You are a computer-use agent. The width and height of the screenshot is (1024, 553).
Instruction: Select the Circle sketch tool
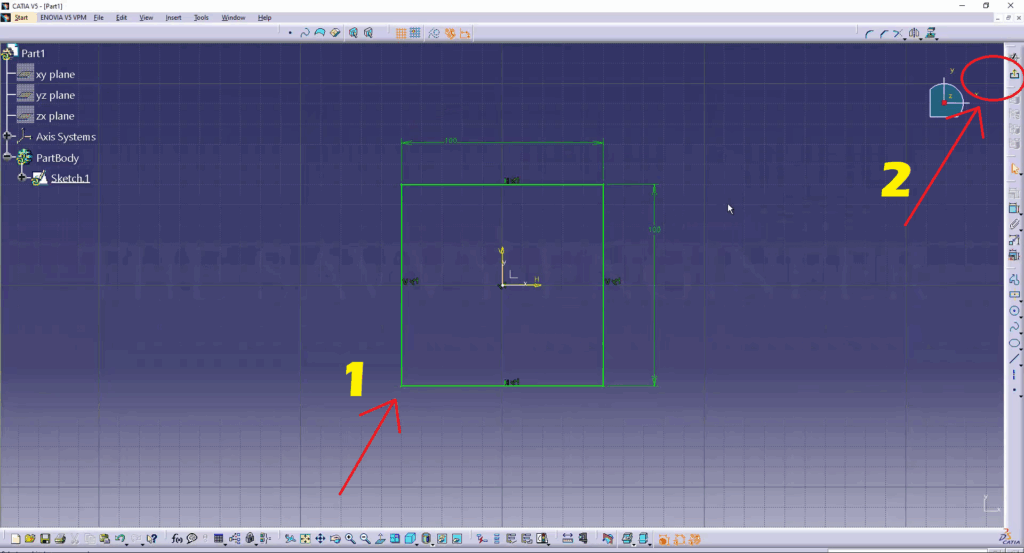(1014, 310)
